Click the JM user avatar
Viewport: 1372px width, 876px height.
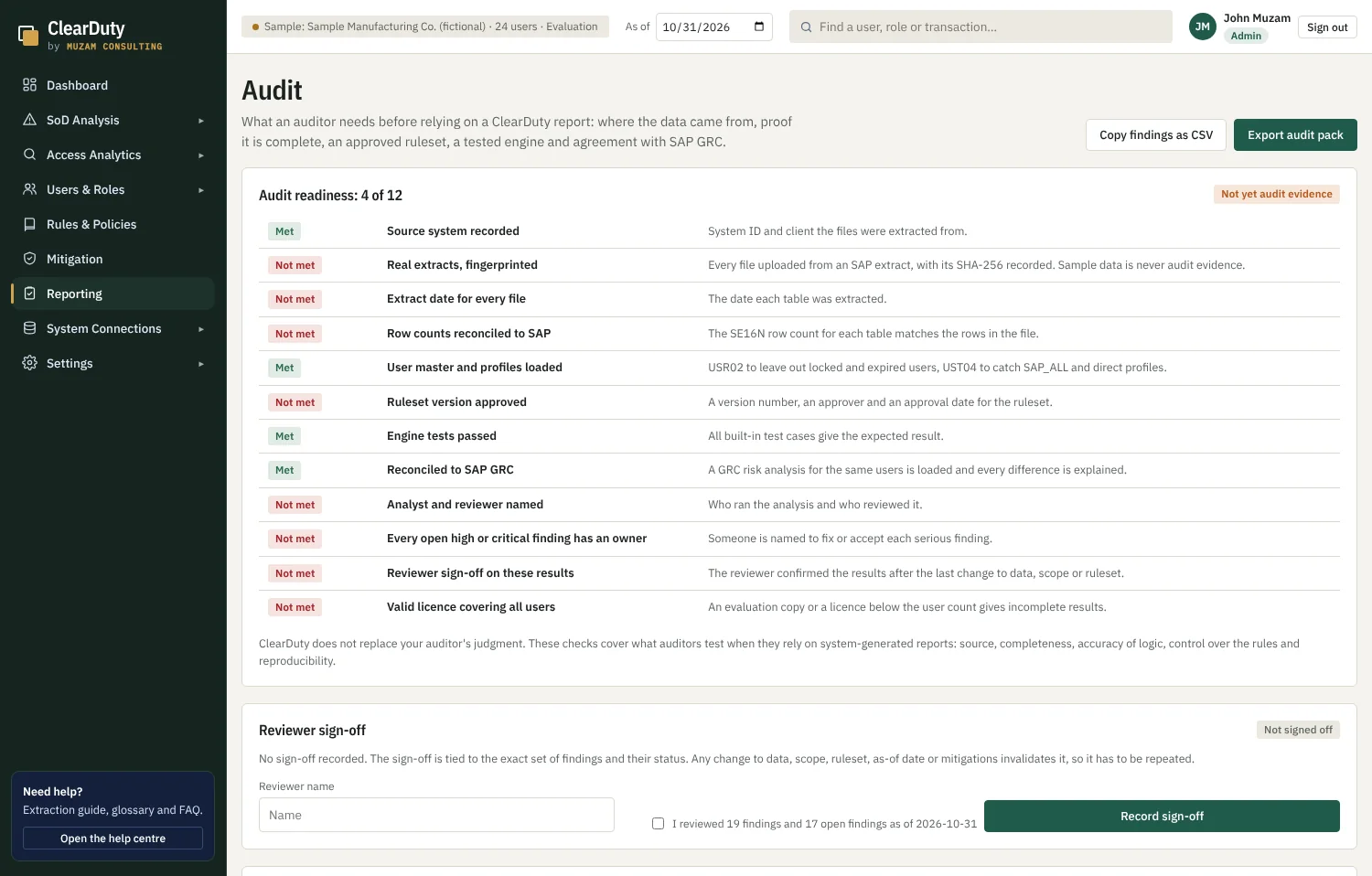1203,27
